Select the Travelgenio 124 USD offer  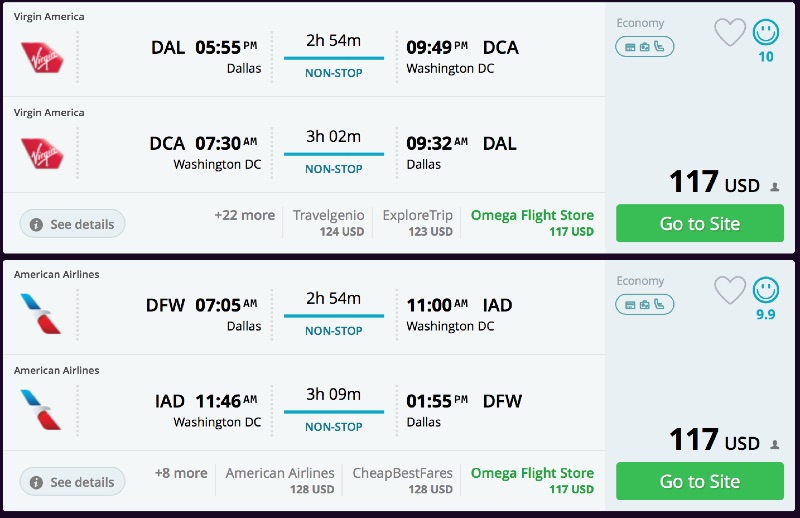coord(328,223)
